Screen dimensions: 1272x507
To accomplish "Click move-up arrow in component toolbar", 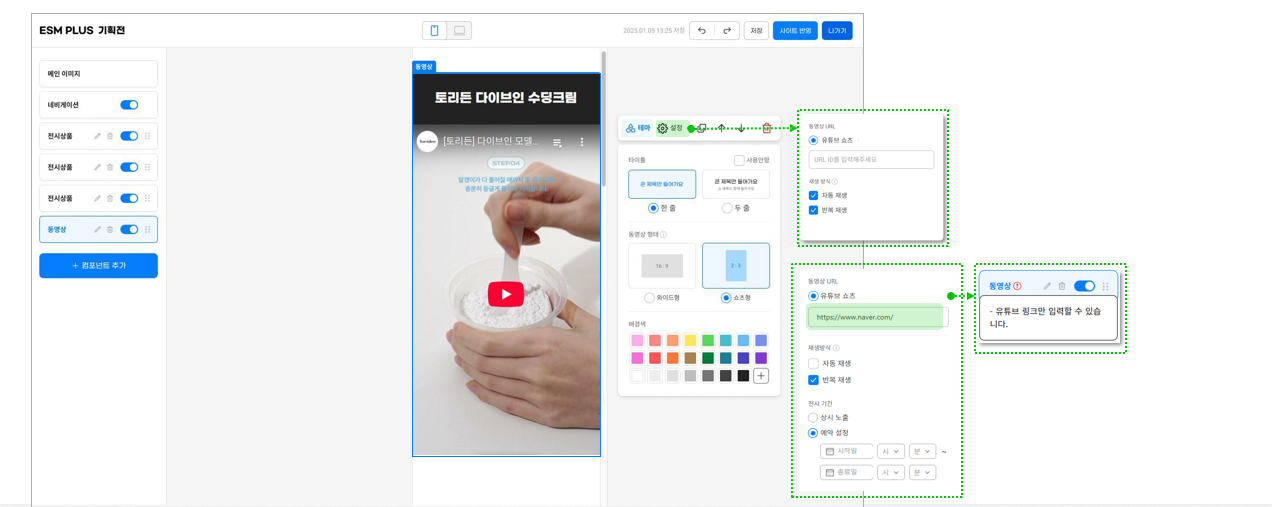I will (721, 128).
